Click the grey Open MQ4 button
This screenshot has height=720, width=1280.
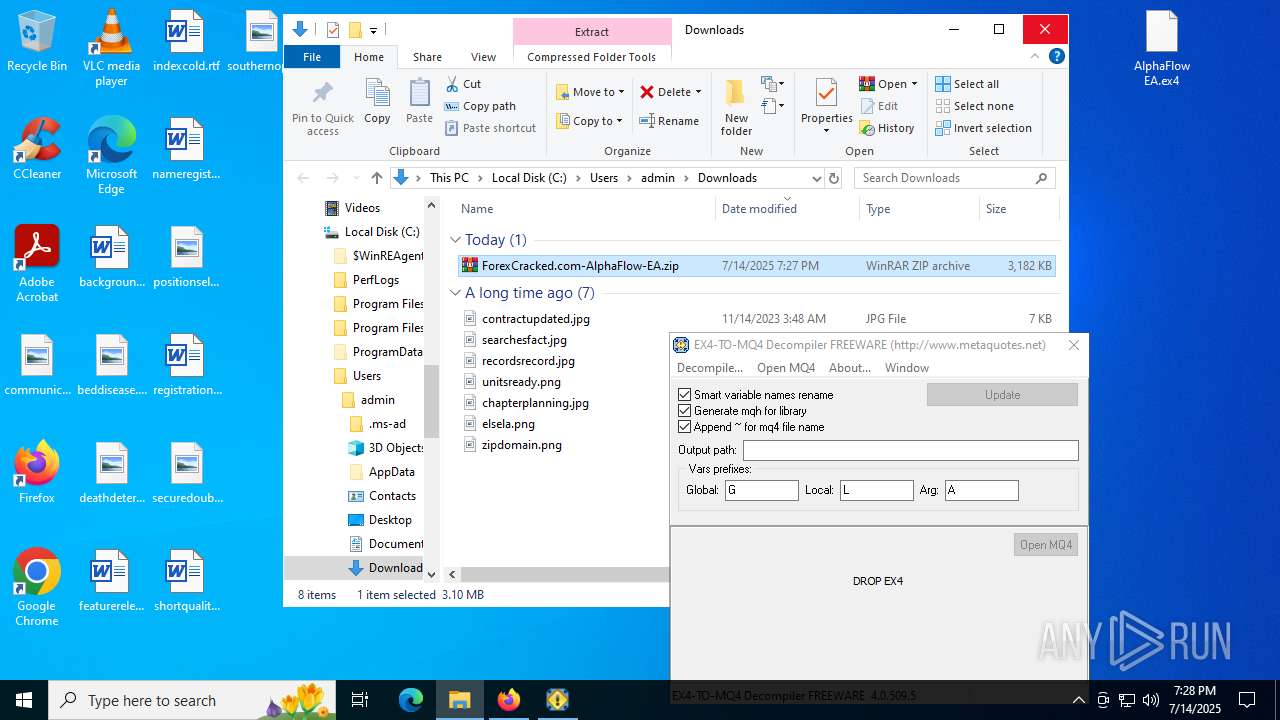pos(1046,545)
